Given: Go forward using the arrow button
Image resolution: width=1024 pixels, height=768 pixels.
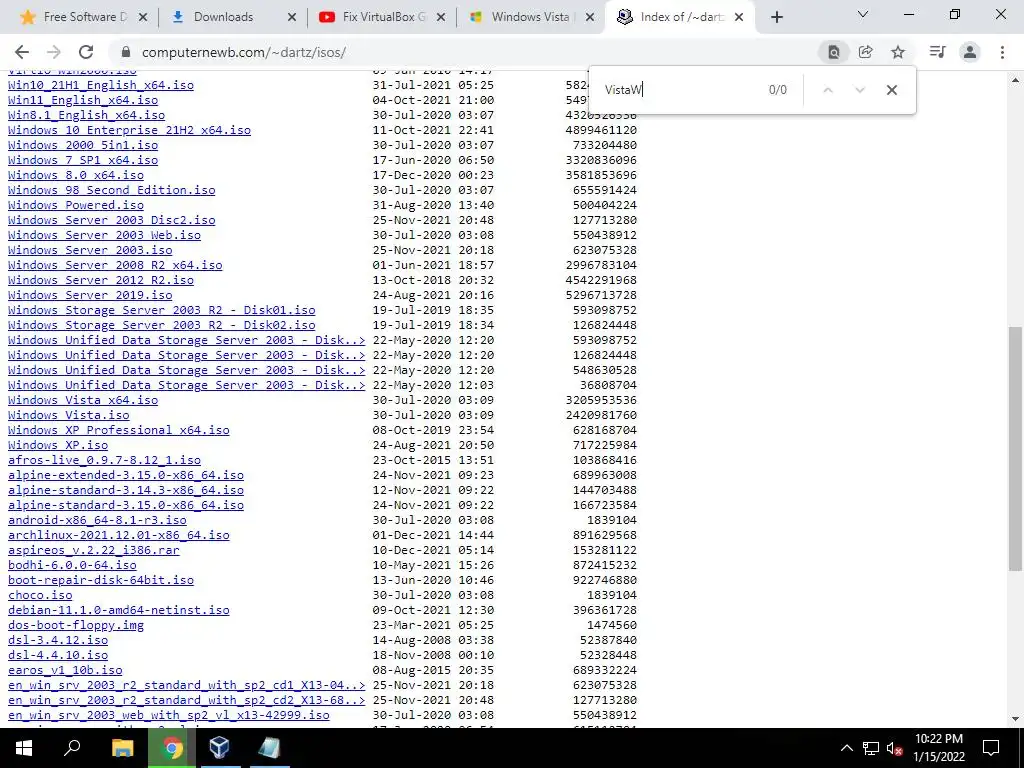Looking at the screenshot, I should click(x=54, y=52).
